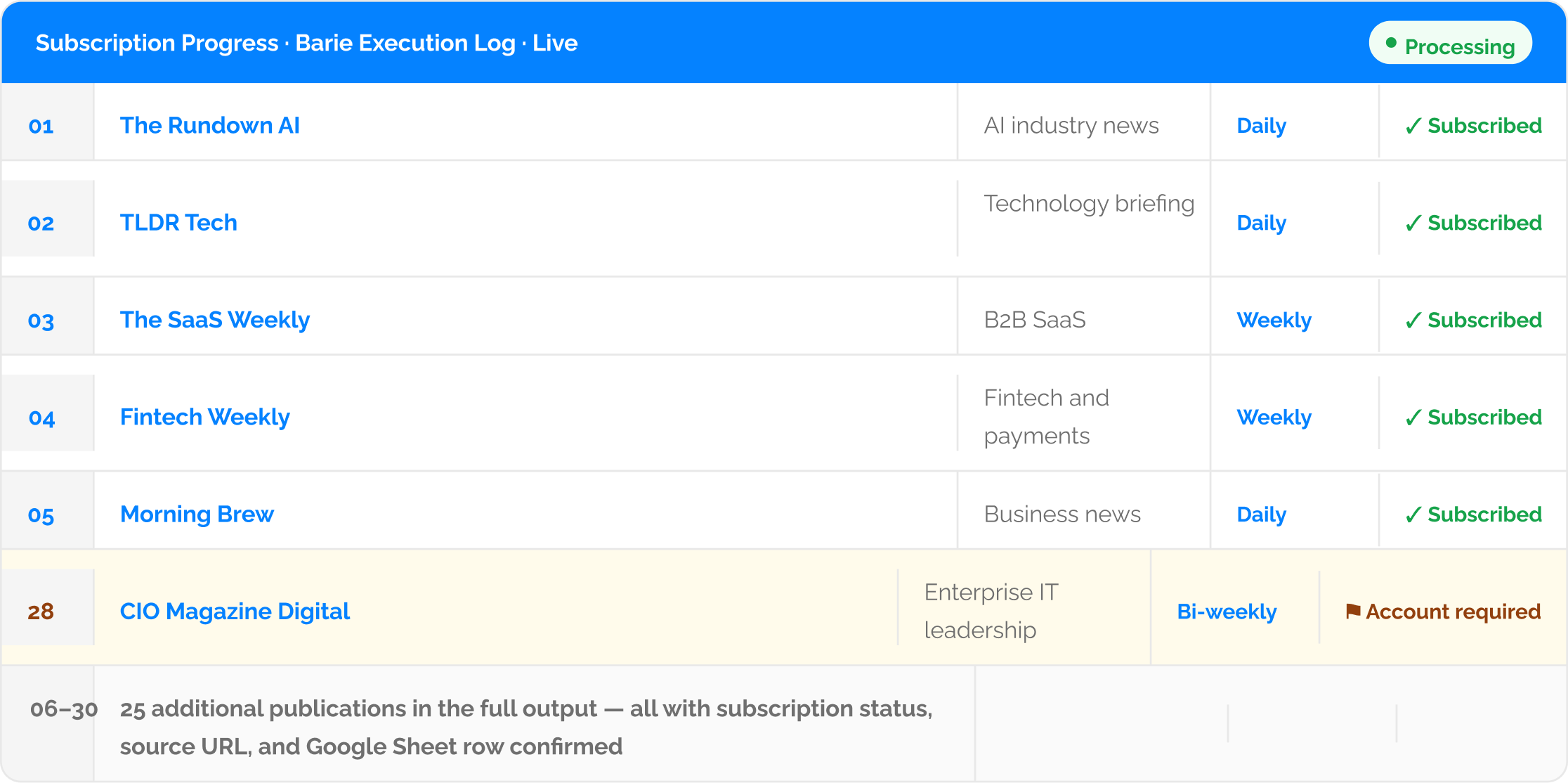Open the Fintech Weekly link
Viewport: 1568px width, 783px height.
205,417
